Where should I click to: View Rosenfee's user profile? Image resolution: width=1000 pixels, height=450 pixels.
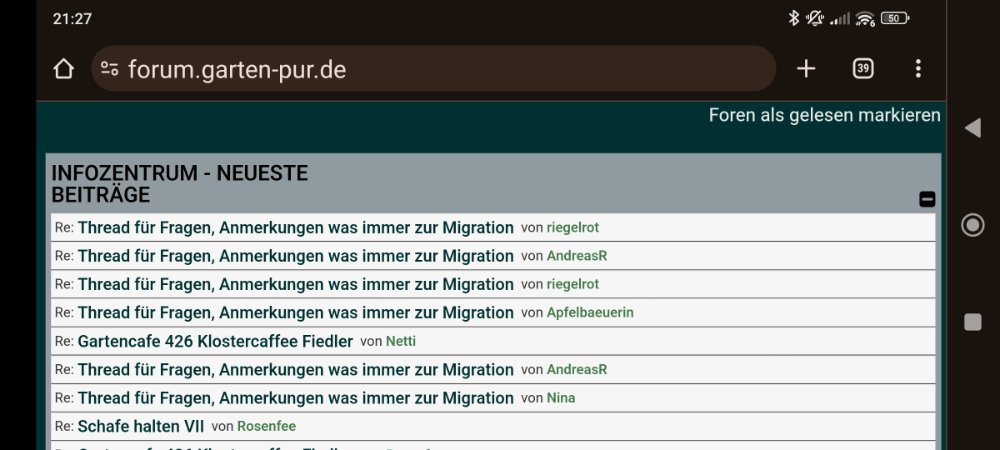pos(266,426)
